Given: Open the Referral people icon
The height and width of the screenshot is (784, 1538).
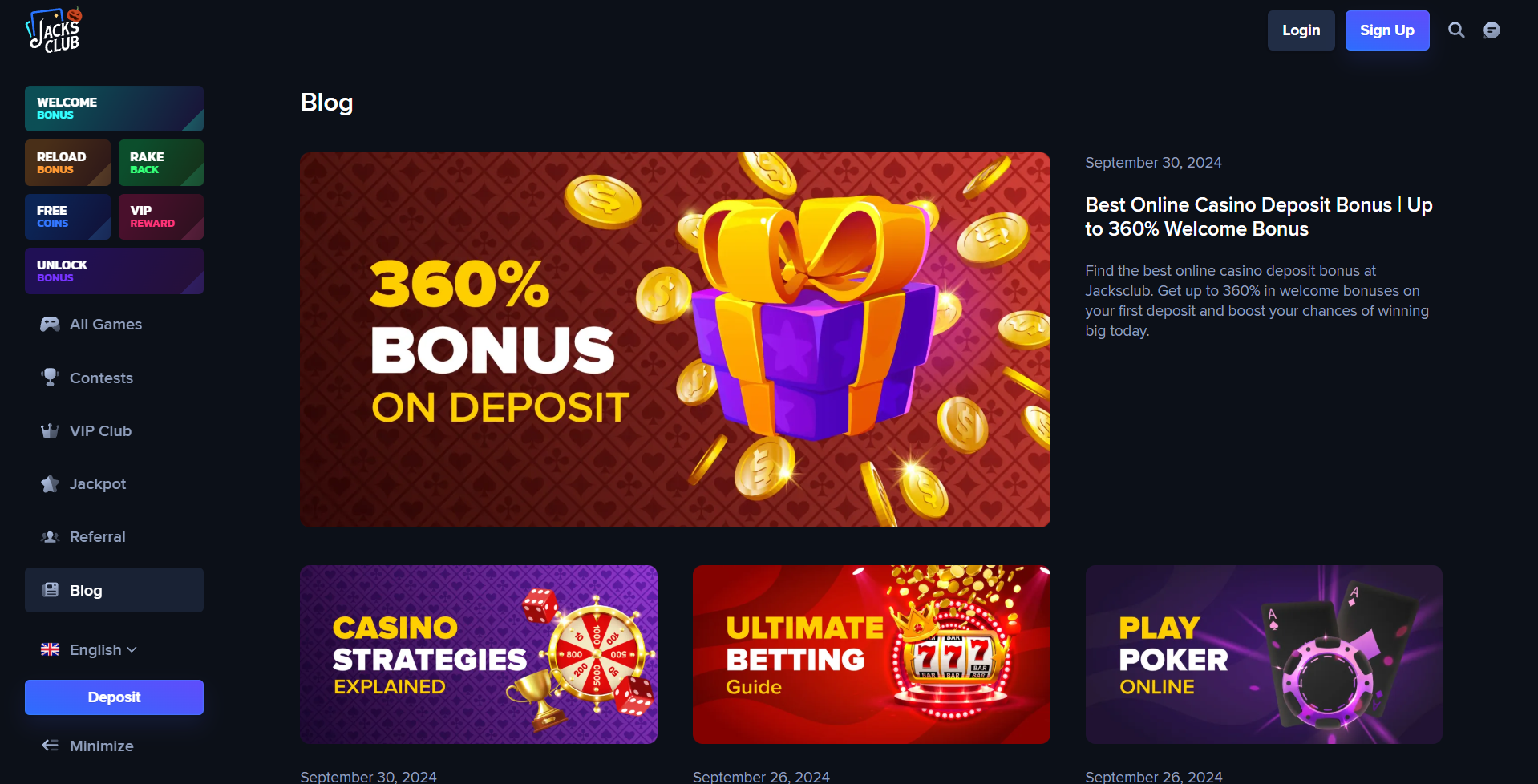Looking at the screenshot, I should [x=50, y=536].
